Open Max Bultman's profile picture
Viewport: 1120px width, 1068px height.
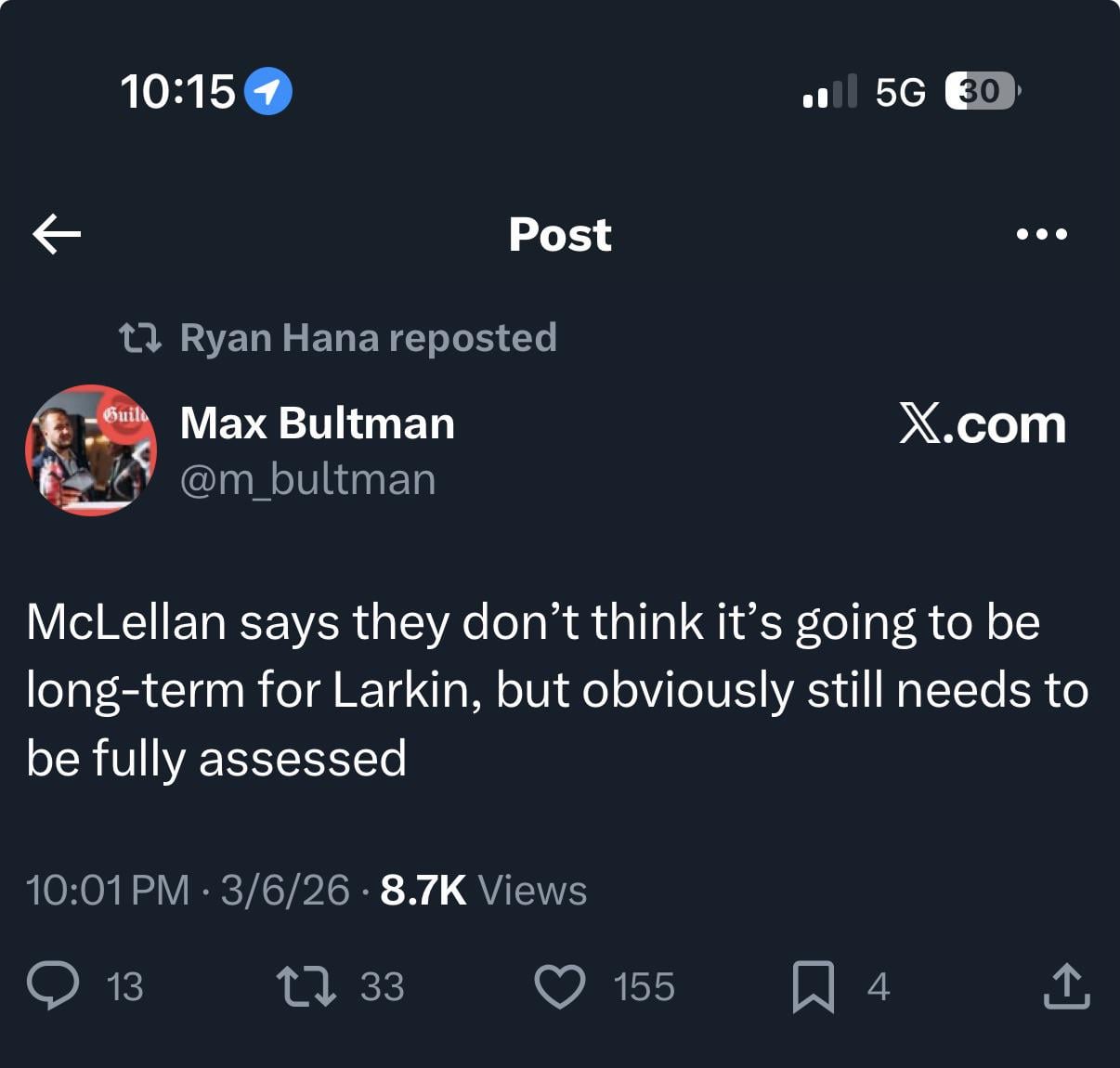[x=91, y=449]
